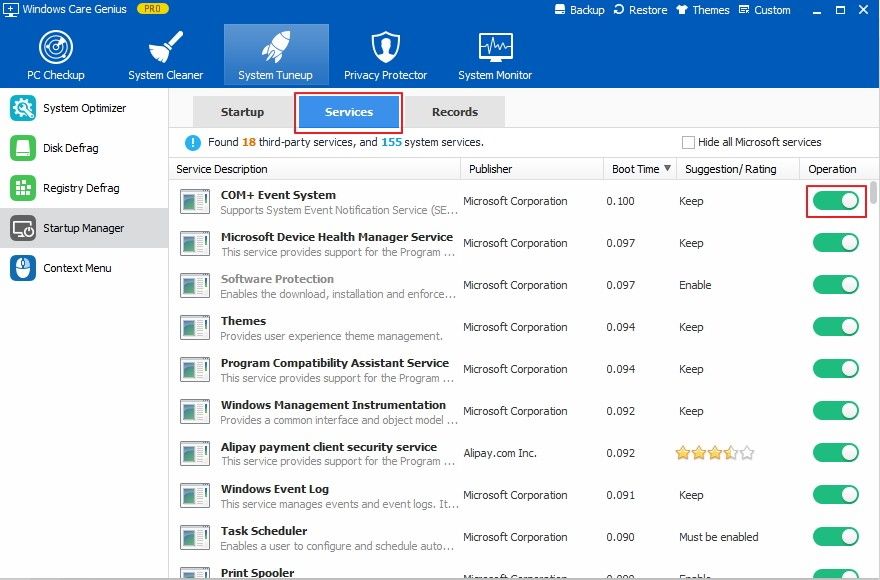This screenshot has height=580, width=880.
Task: Open the Records tab
Action: pos(455,112)
